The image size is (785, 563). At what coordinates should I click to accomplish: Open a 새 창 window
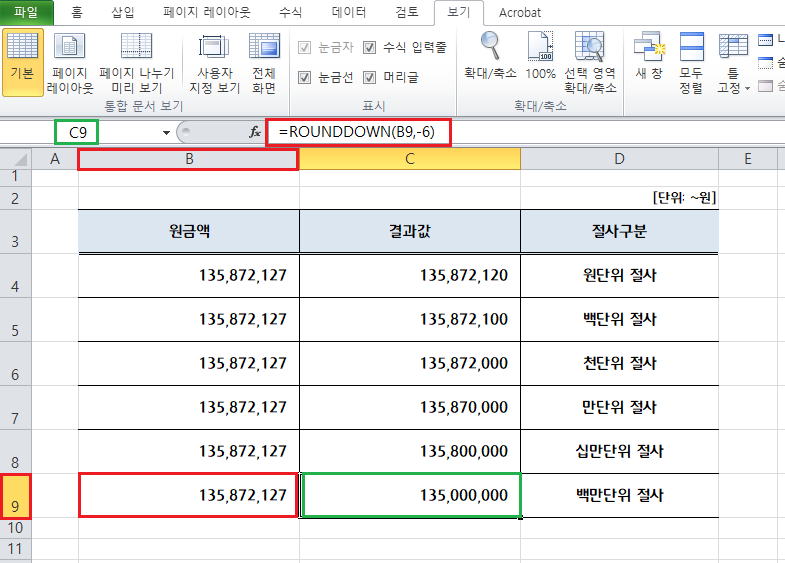coord(649,56)
